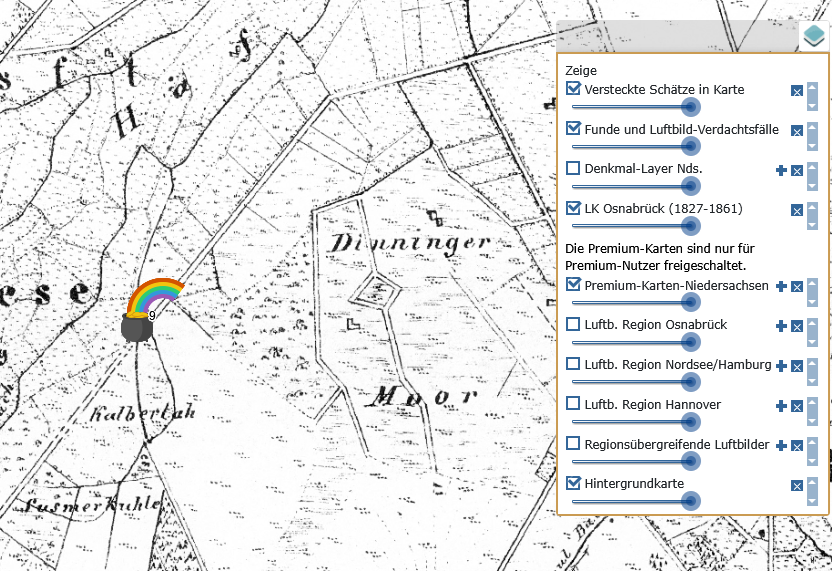
Task: Click the rainbow pot of gold marker
Action: click(x=147, y=312)
